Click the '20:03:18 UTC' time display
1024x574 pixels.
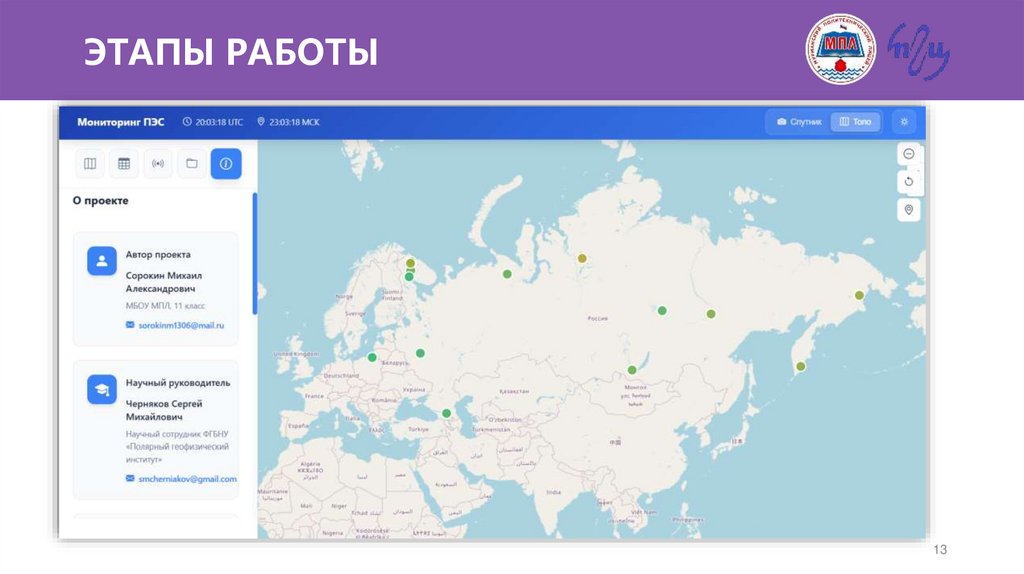pos(219,122)
